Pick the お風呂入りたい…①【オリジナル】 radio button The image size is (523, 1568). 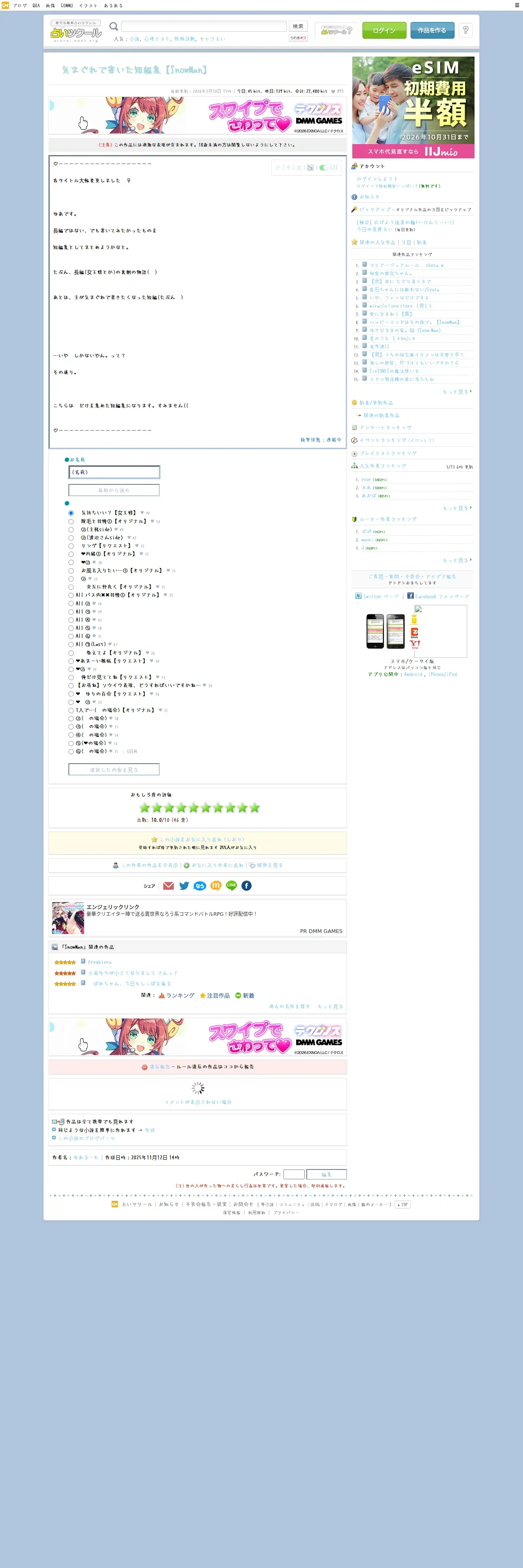coord(70,571)
